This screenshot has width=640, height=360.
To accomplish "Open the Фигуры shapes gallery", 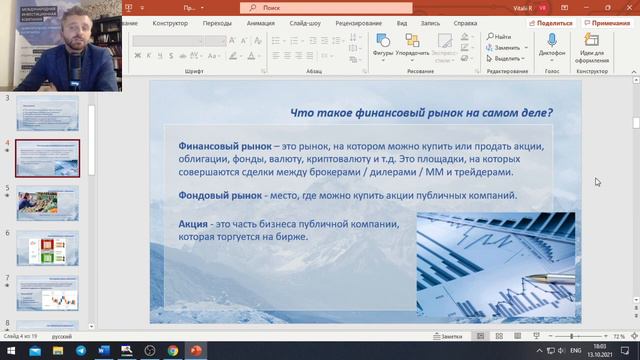I will 383,47.
